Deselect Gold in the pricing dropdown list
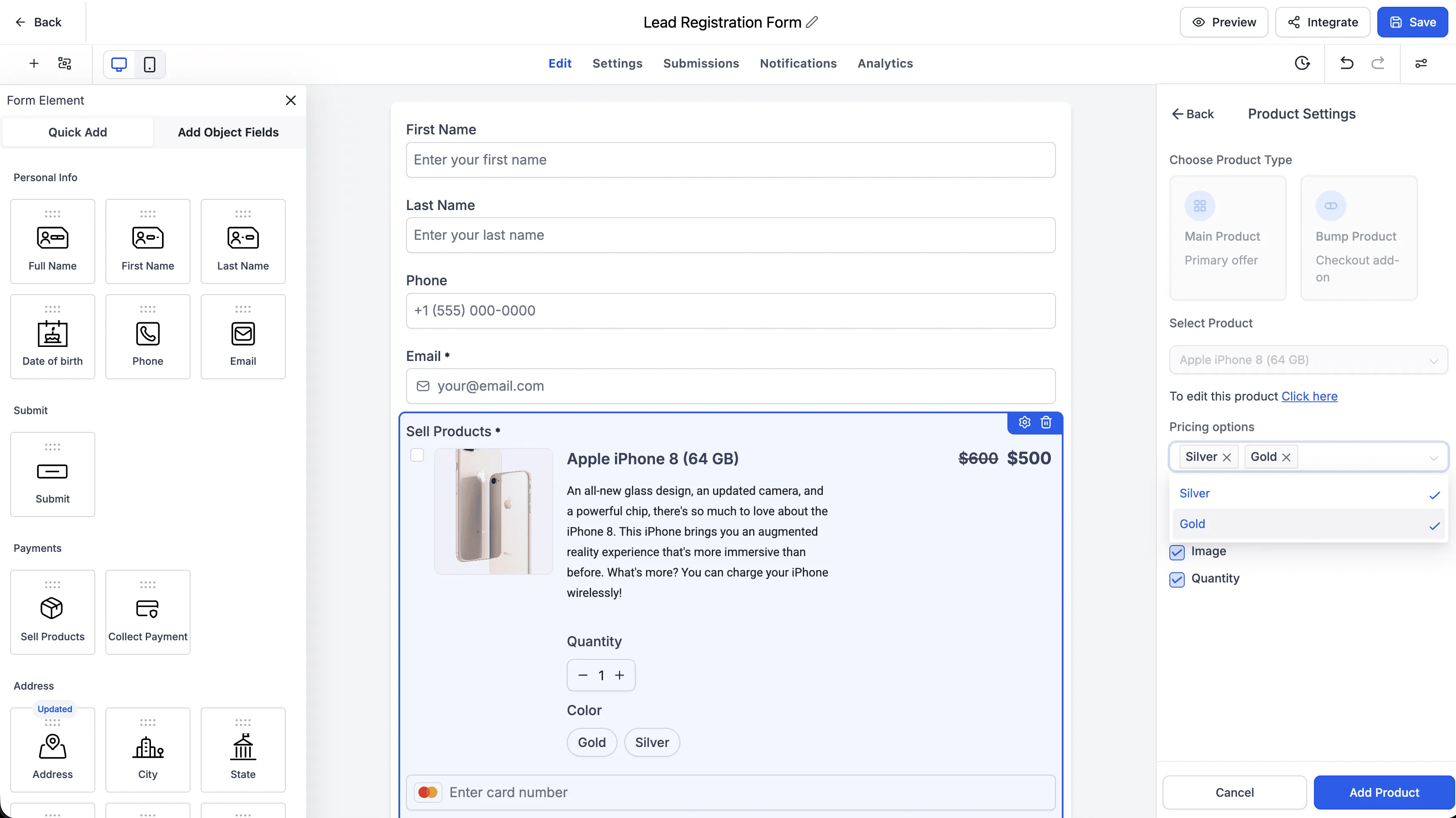Screen dimensions: 1456x818 pyautogui.click(x=1308, y=524)
